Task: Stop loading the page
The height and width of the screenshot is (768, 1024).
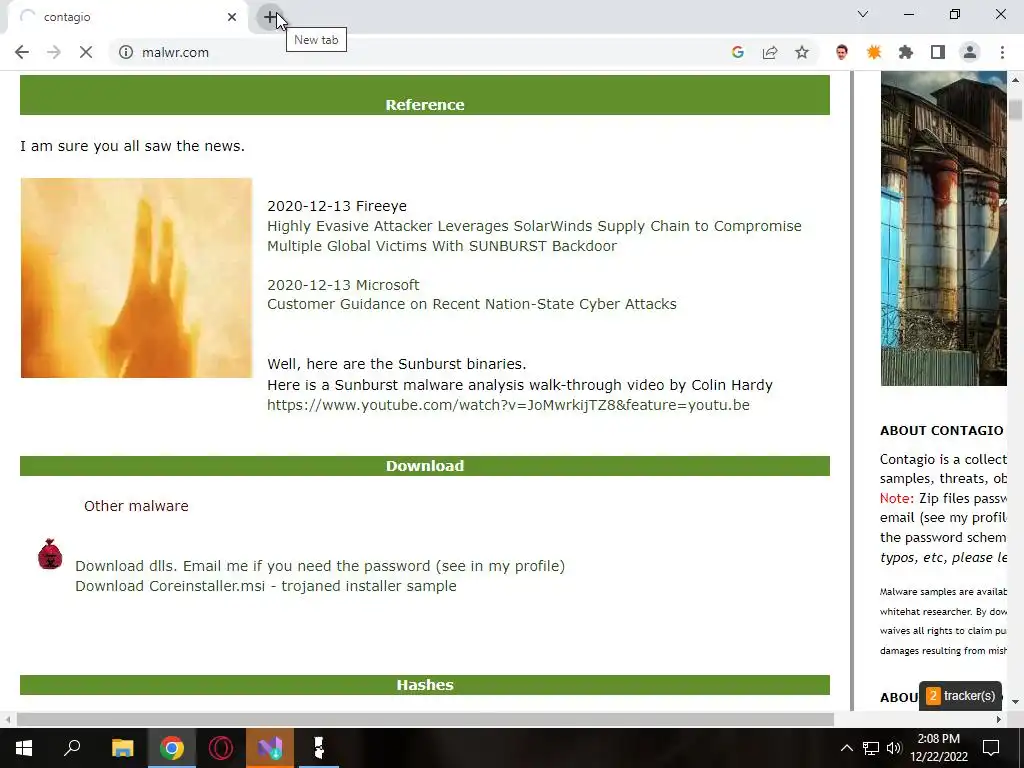Action: (x=86, y=52)
